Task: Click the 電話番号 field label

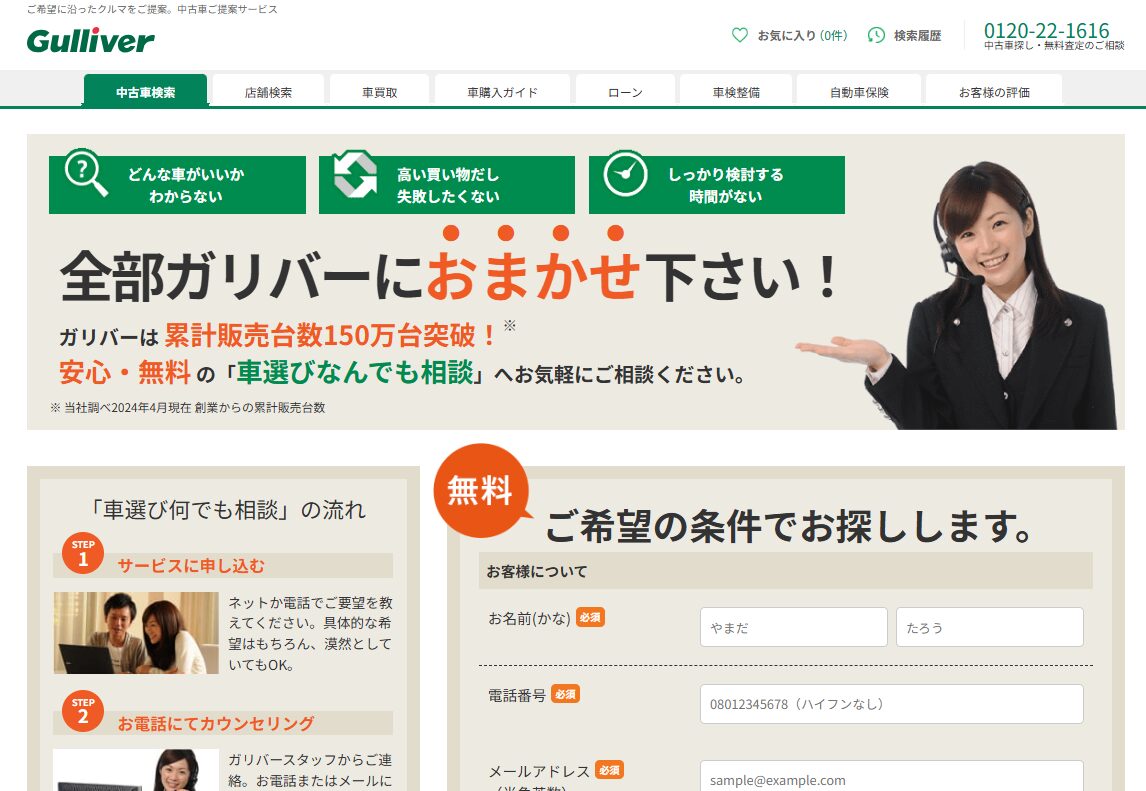Action: click(x=517, y=695)
